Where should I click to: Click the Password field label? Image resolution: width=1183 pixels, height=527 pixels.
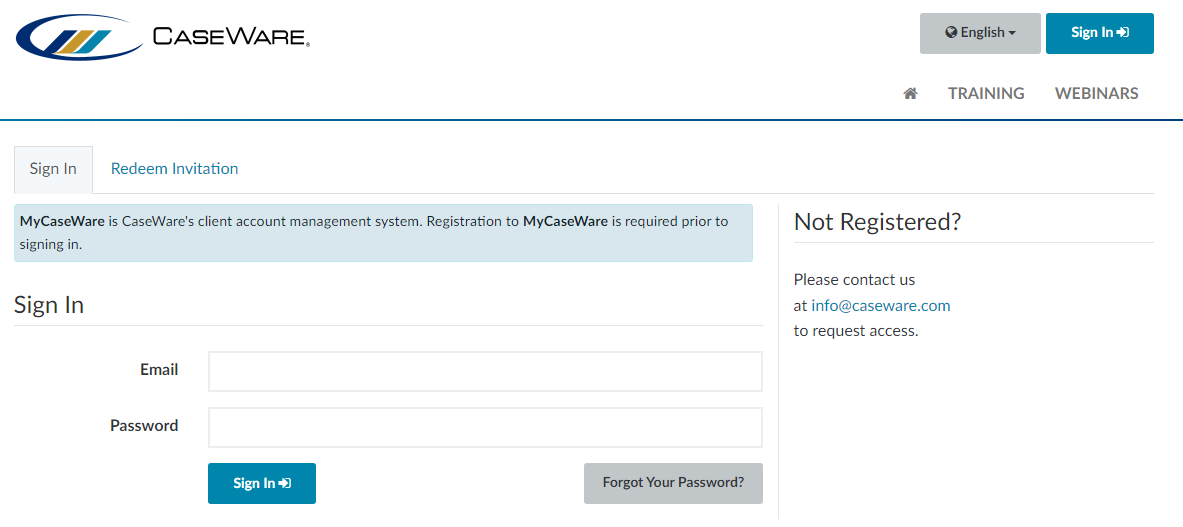[144, 425]
